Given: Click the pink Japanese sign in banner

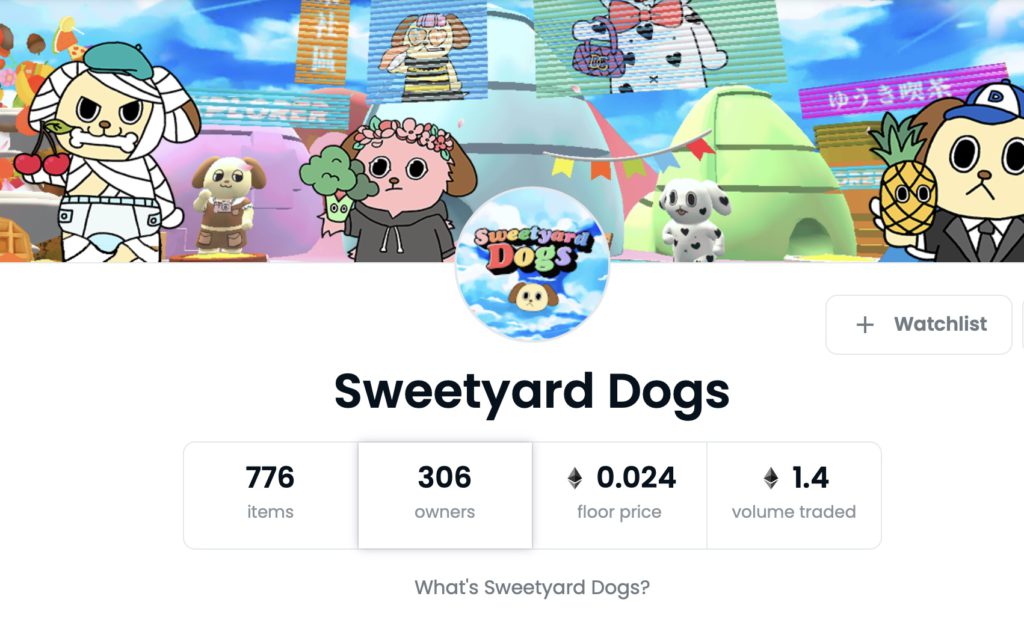Looking at the screenshot, I should pos(901,91).
